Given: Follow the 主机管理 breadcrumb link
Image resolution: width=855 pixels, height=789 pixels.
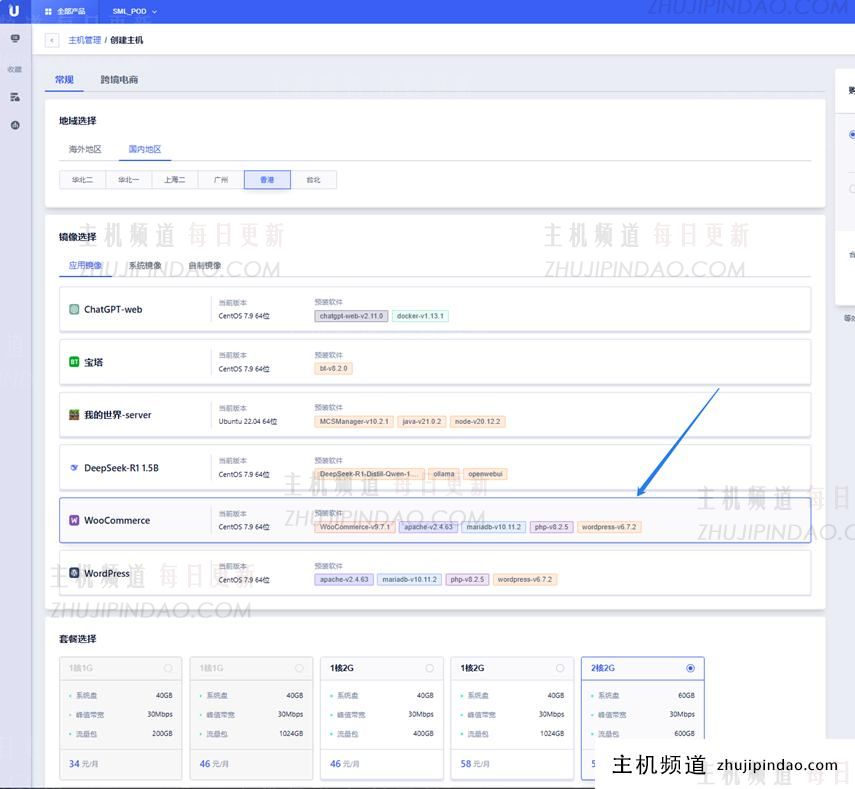Looking at the screenshot, I should coord(85,40).
